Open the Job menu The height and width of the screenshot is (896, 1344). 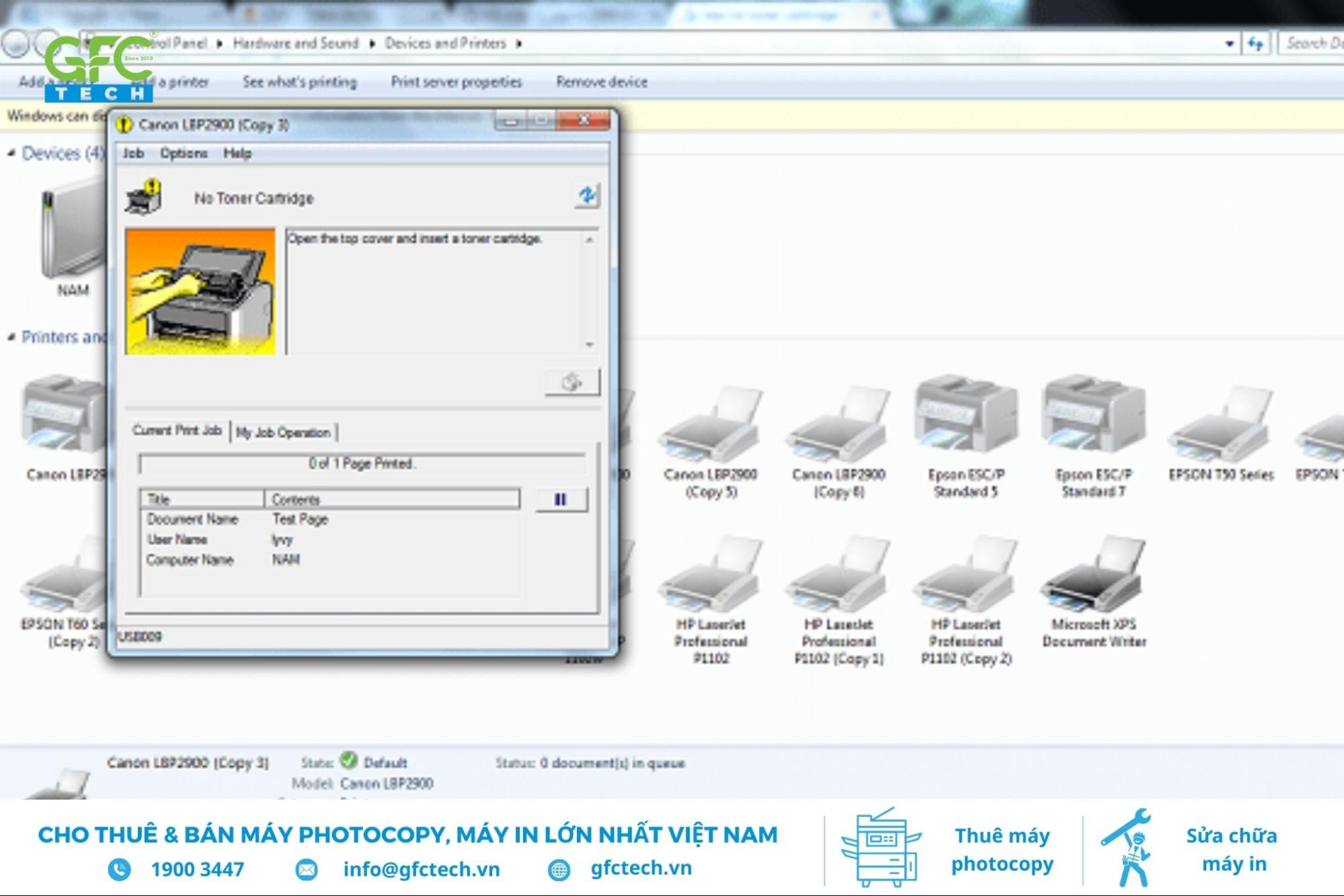(x=133, y=153)
